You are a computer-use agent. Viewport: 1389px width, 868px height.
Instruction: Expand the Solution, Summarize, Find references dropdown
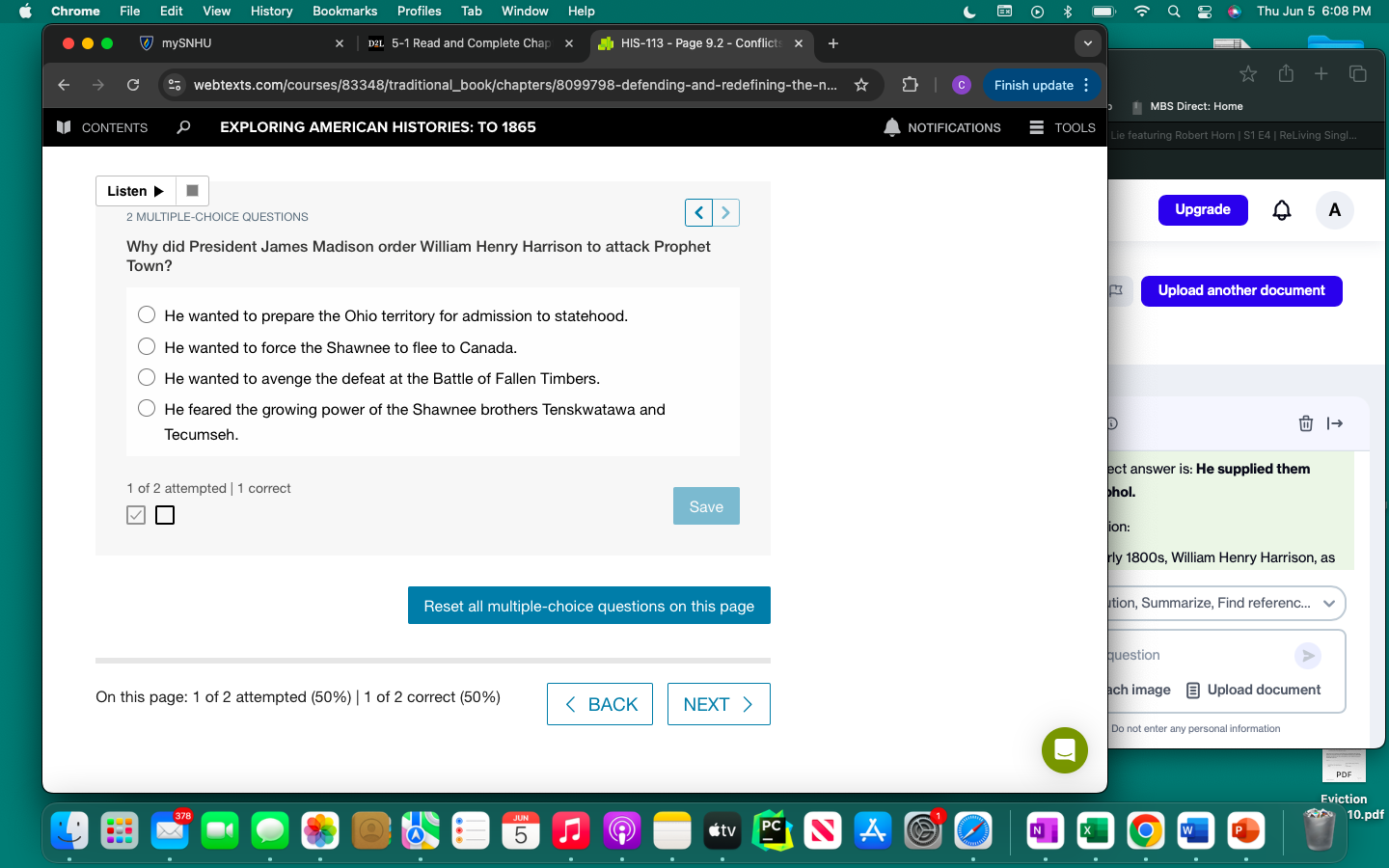[x=1328, y=603]
